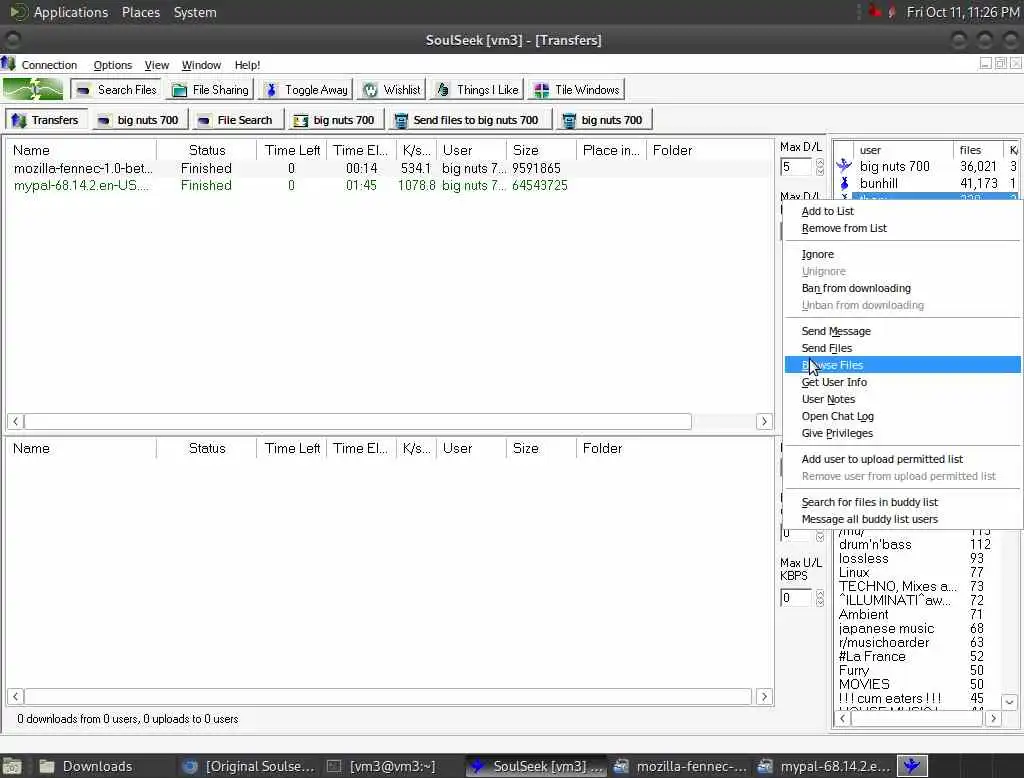Select Ignore in the context menu
Screen dimensions: 1024x778
903,254
